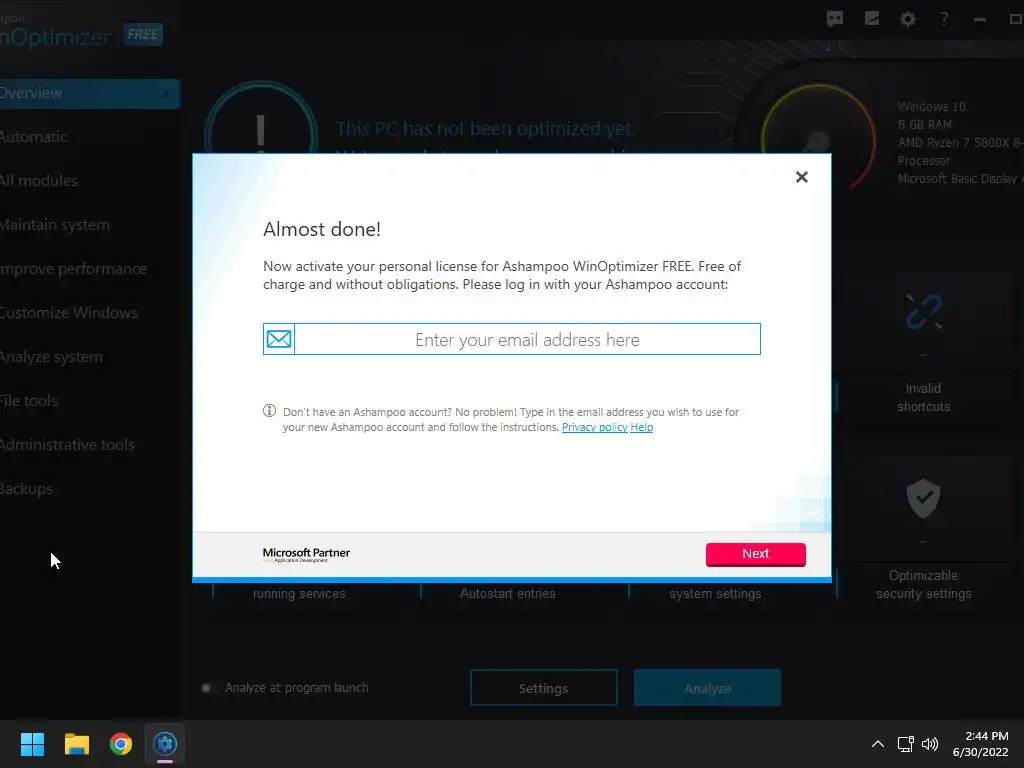
Task: Open File Explorer from taskbar
Action: click(x=76, y=744)
